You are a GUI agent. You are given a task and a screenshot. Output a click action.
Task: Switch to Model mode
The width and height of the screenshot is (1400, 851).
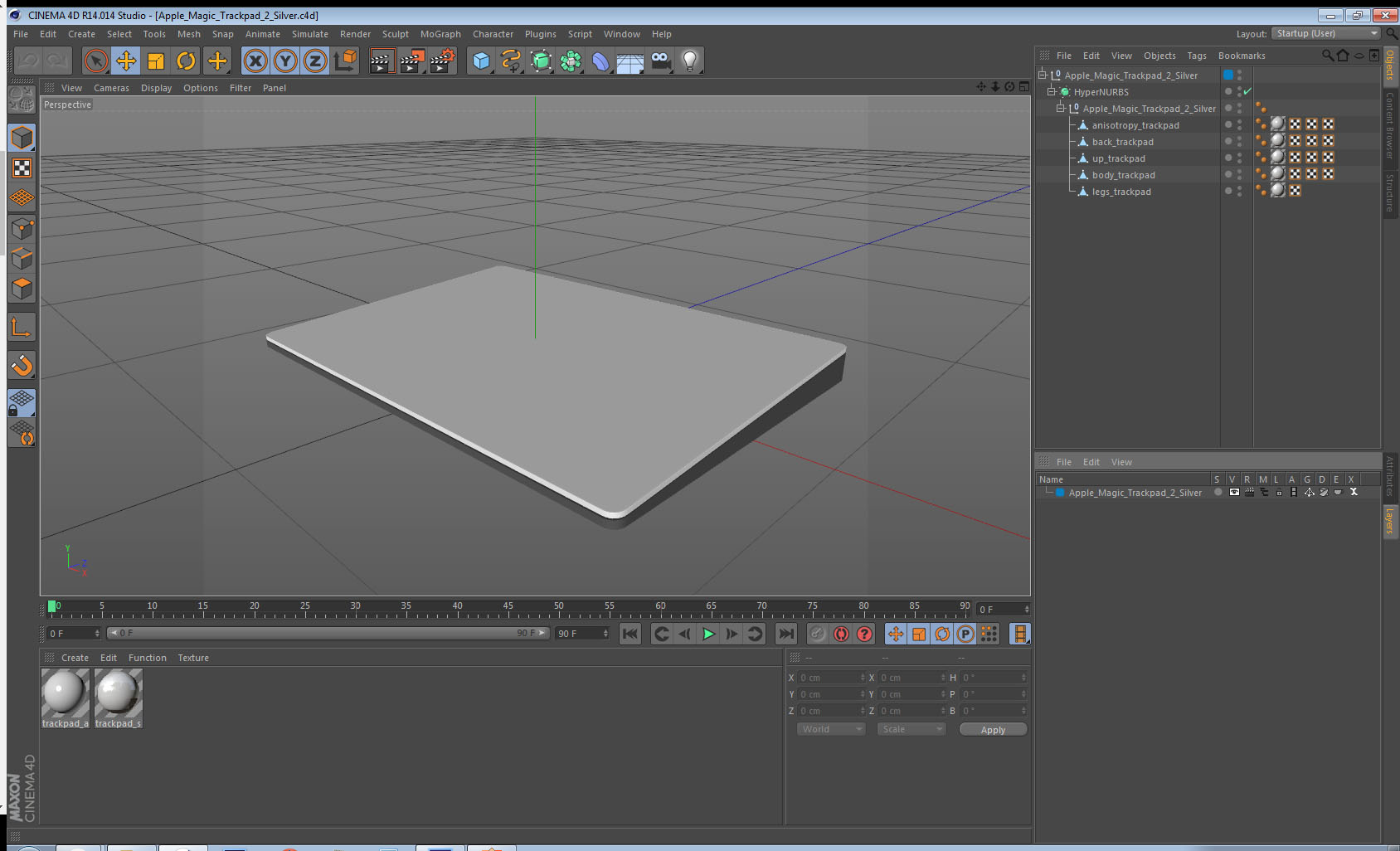pos(22,138)
